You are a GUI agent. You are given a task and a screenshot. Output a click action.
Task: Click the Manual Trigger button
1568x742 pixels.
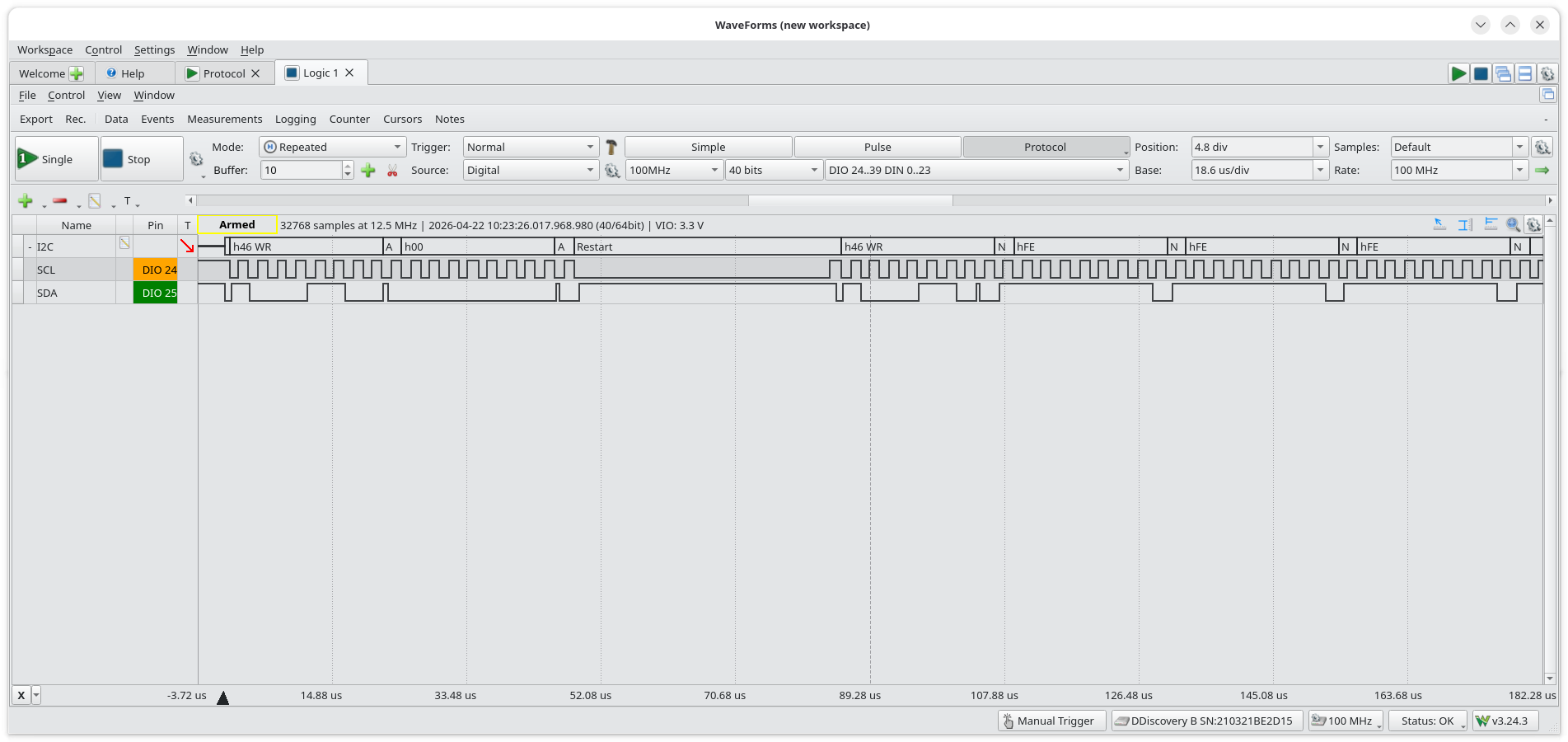(1051, 721)
